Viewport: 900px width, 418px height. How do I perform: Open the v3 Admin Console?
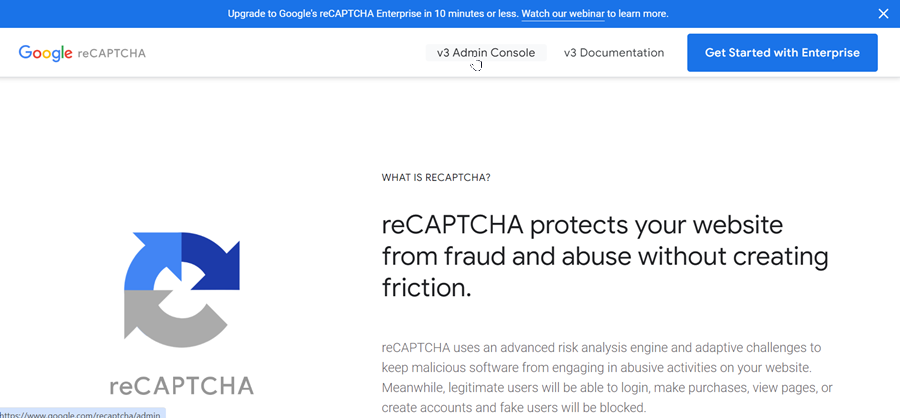pos(486,53)
